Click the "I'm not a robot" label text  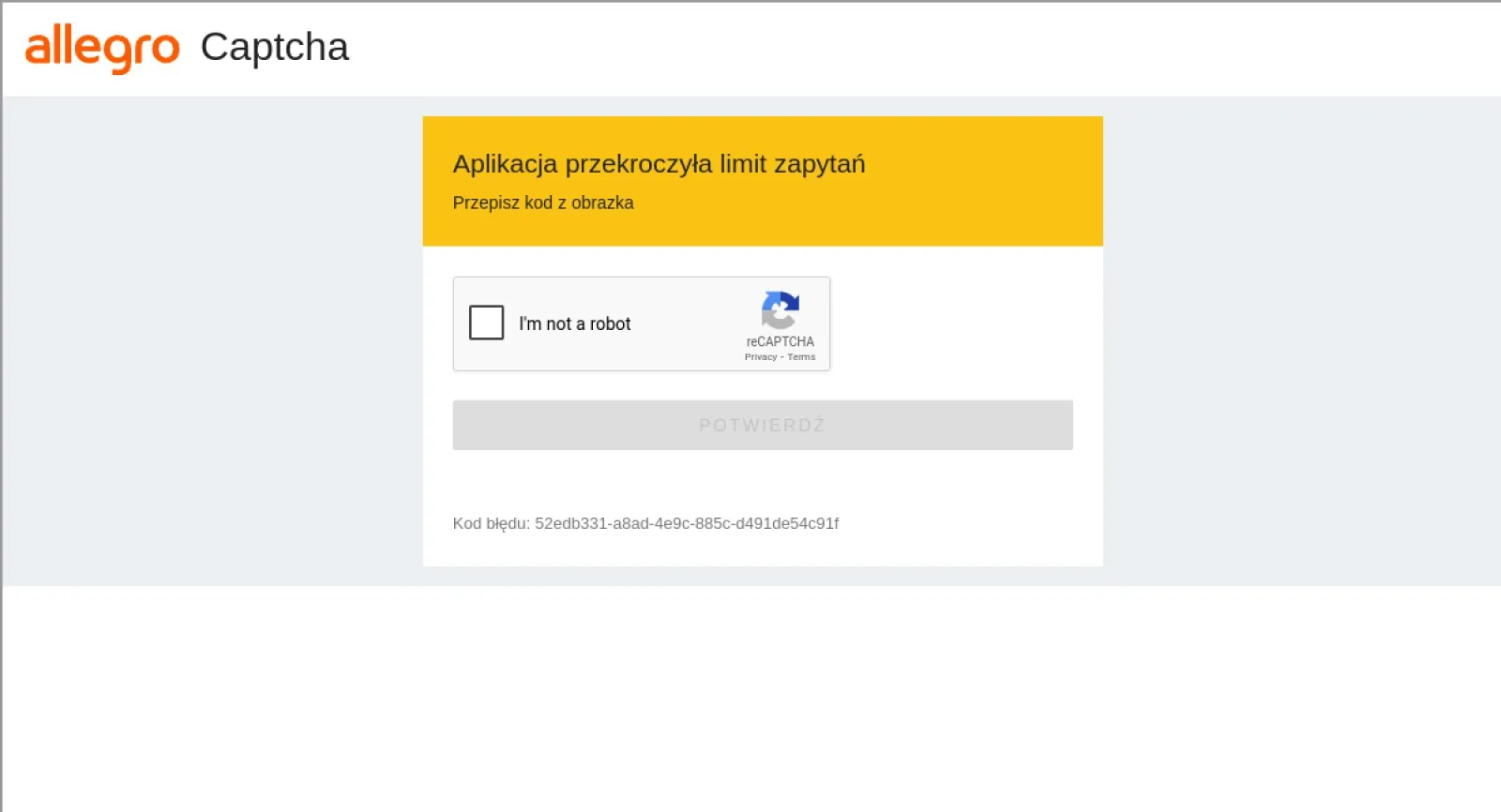coord(574,323)
